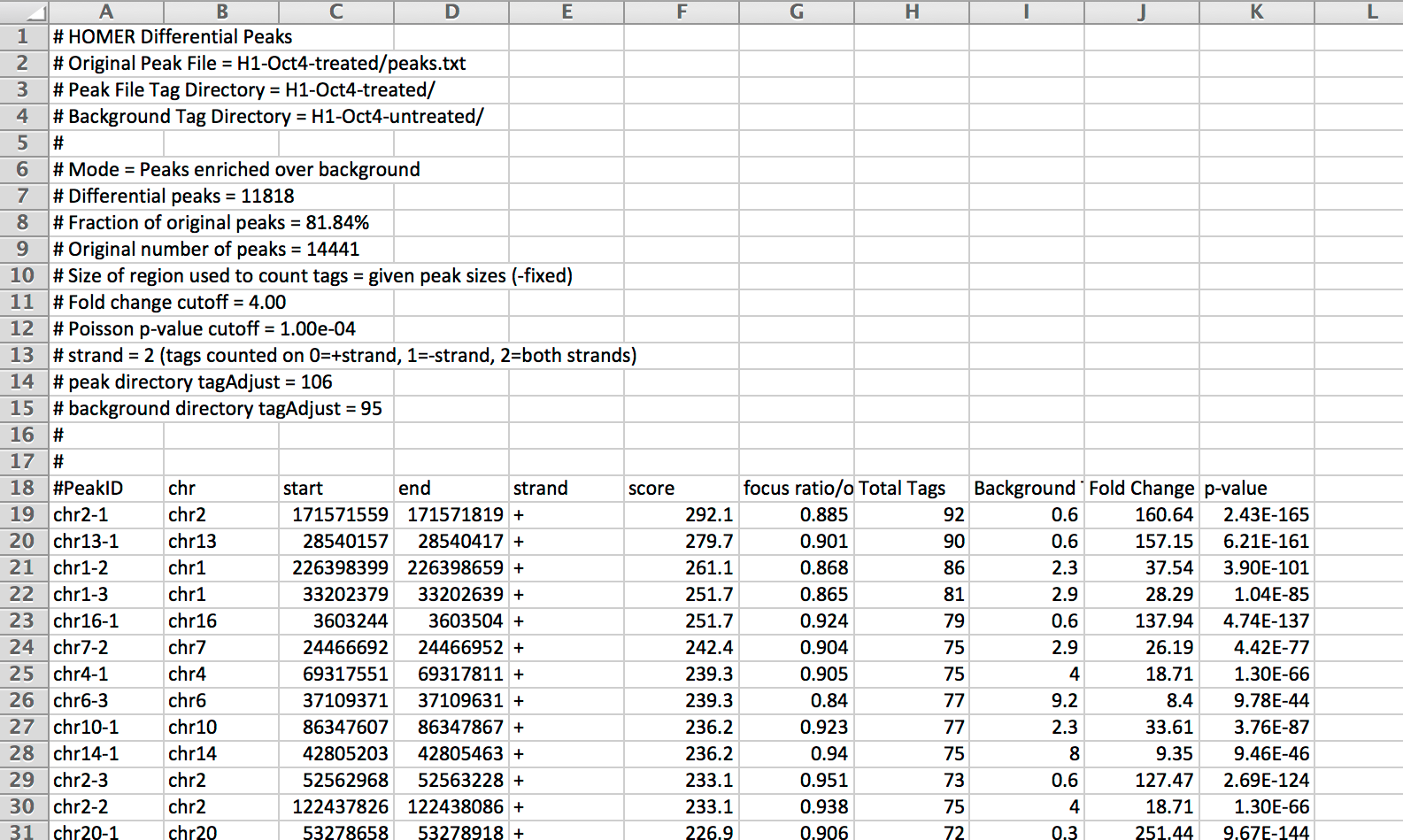Image resolution: width=1403 pixels, height=840 pixels.
Task: Click end value 28540417
Action: pyautogui.click(x=451, y=541)
